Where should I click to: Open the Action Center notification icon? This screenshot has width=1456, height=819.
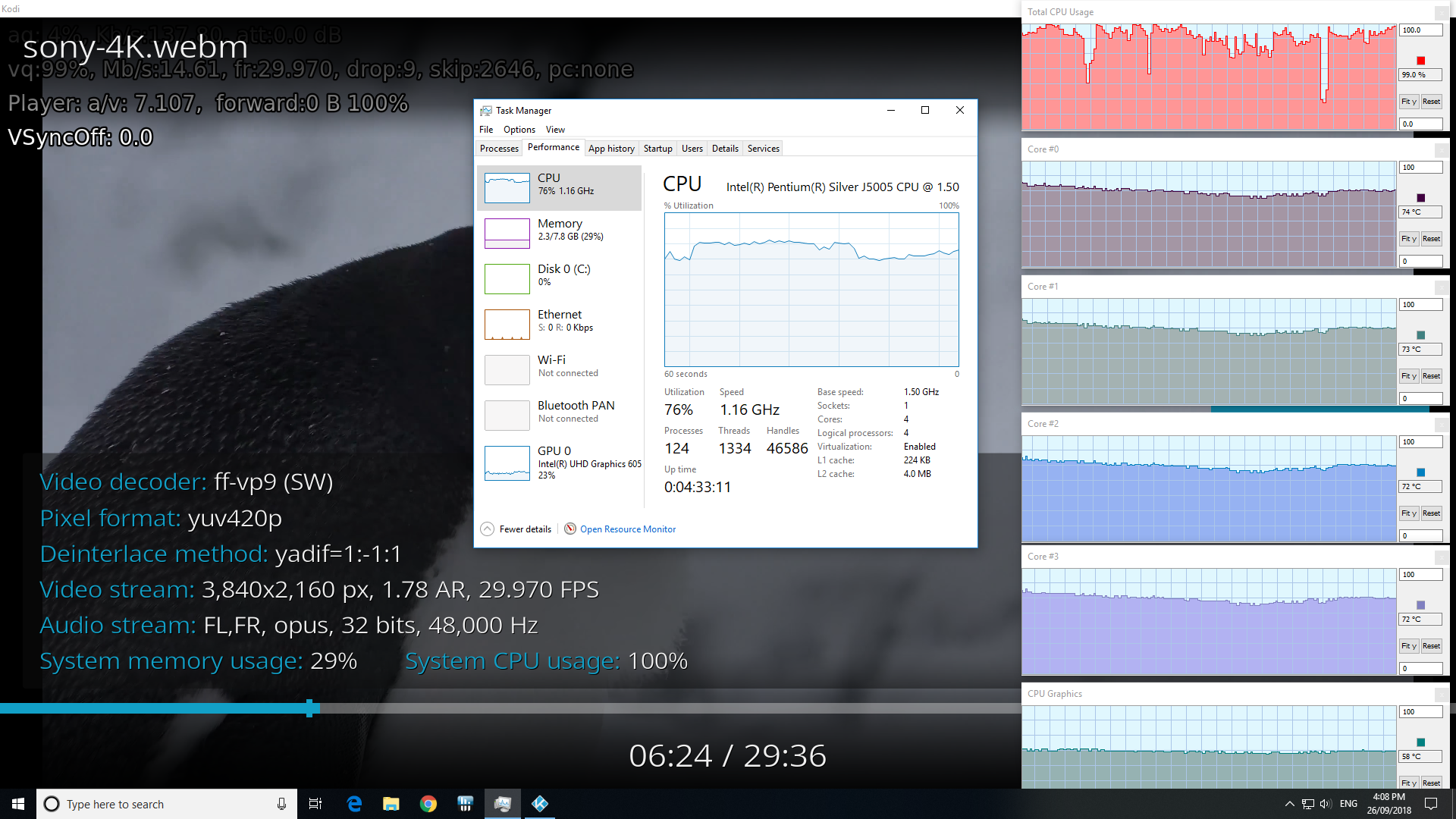coord(1431,804)
